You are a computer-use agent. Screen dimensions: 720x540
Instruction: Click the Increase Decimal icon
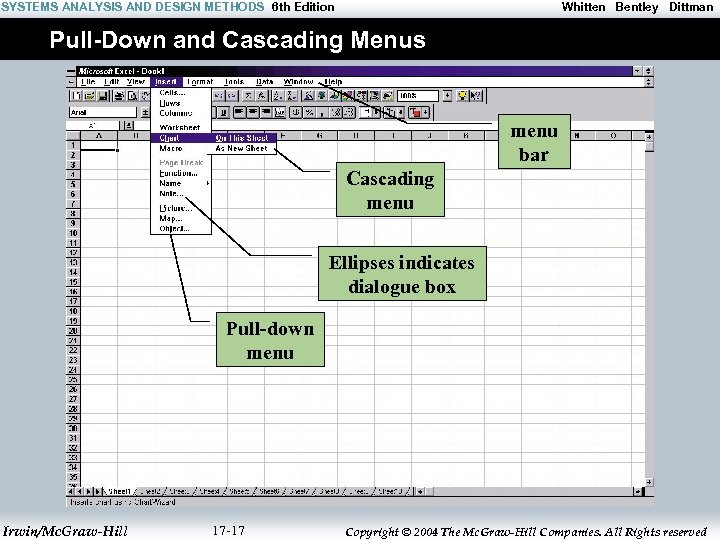[x=336, y=112]
